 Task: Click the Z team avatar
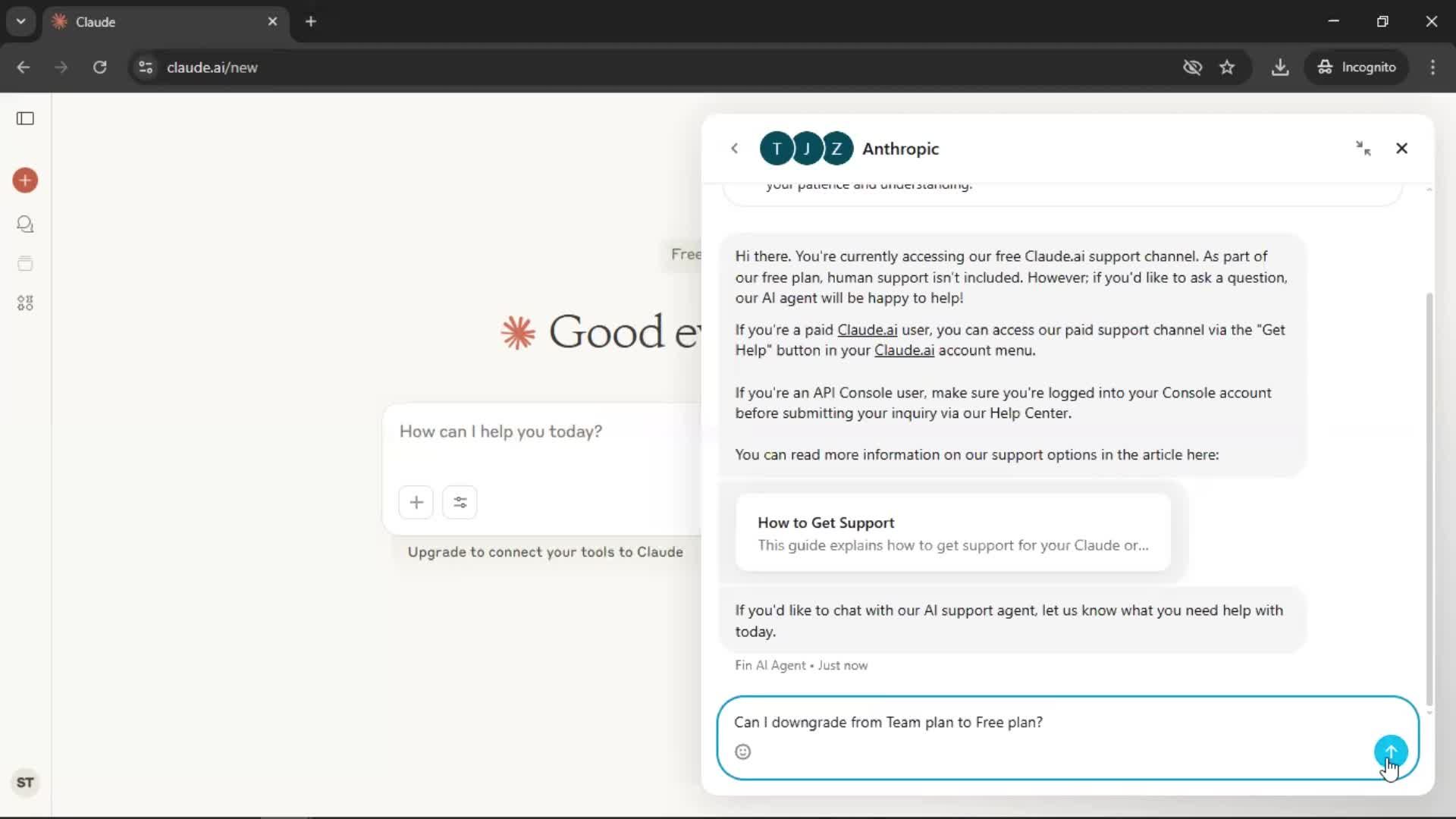(x=837, y=149)
